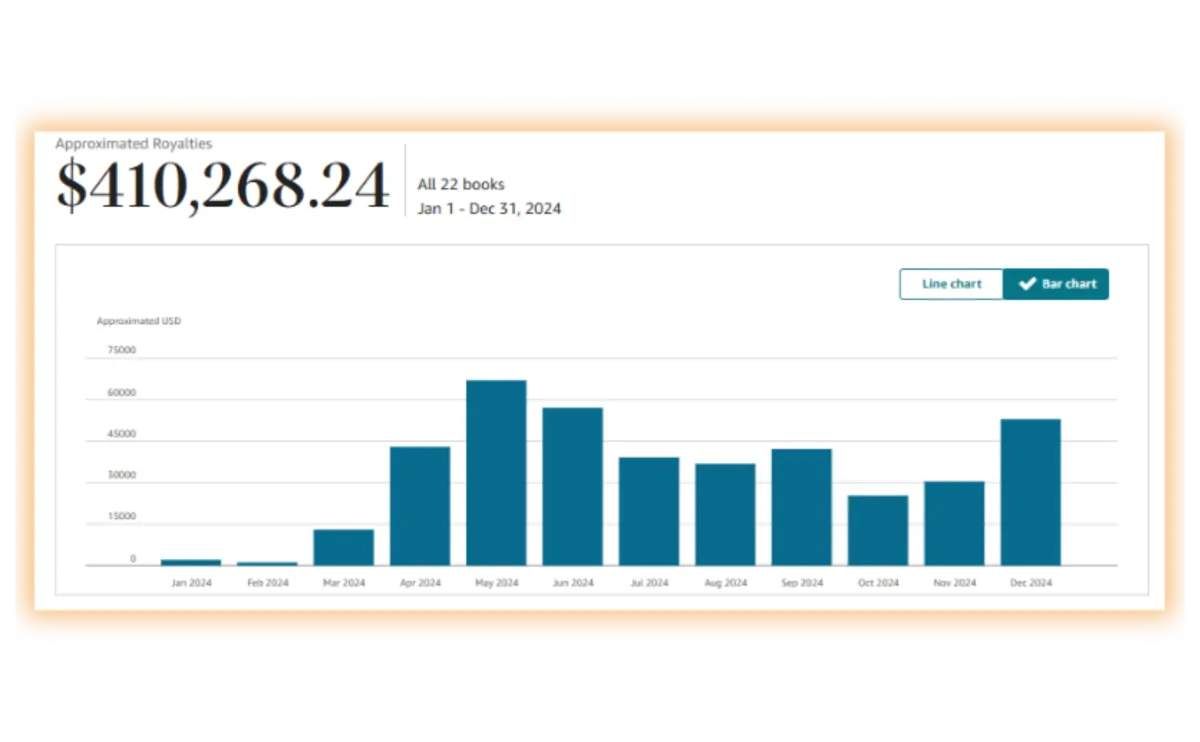
Task: Switch to the Line chart view
Action: click(951, 284)
